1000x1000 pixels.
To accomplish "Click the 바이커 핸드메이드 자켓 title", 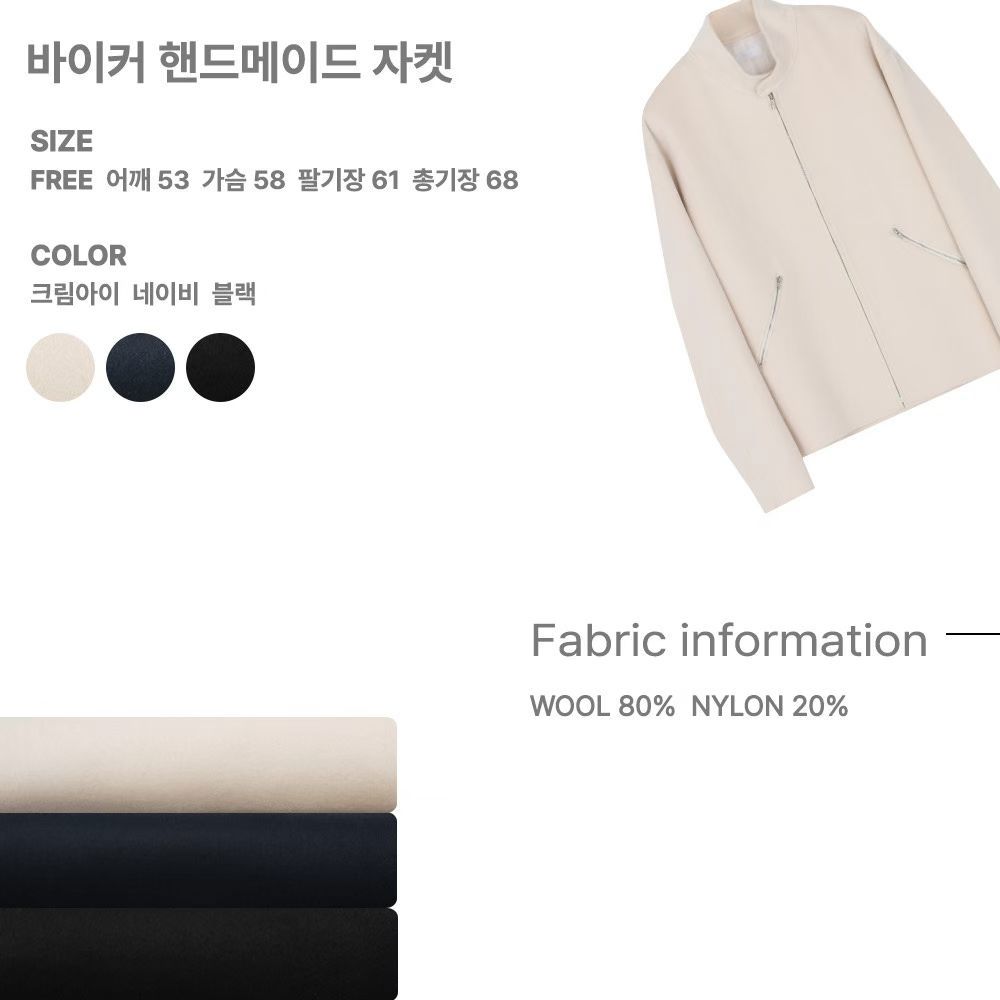I will [x=240, y=62].
